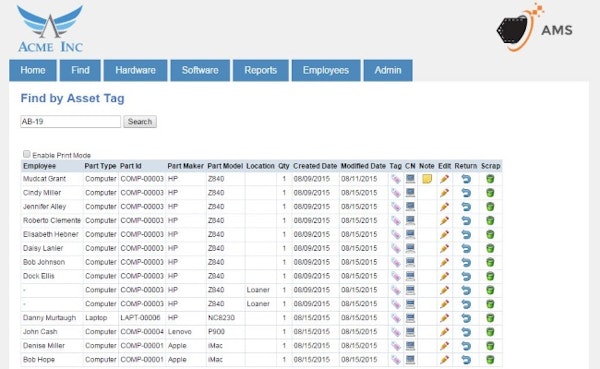
Task: Open the Hardware menu tab
Action: [x=135, y=70]
